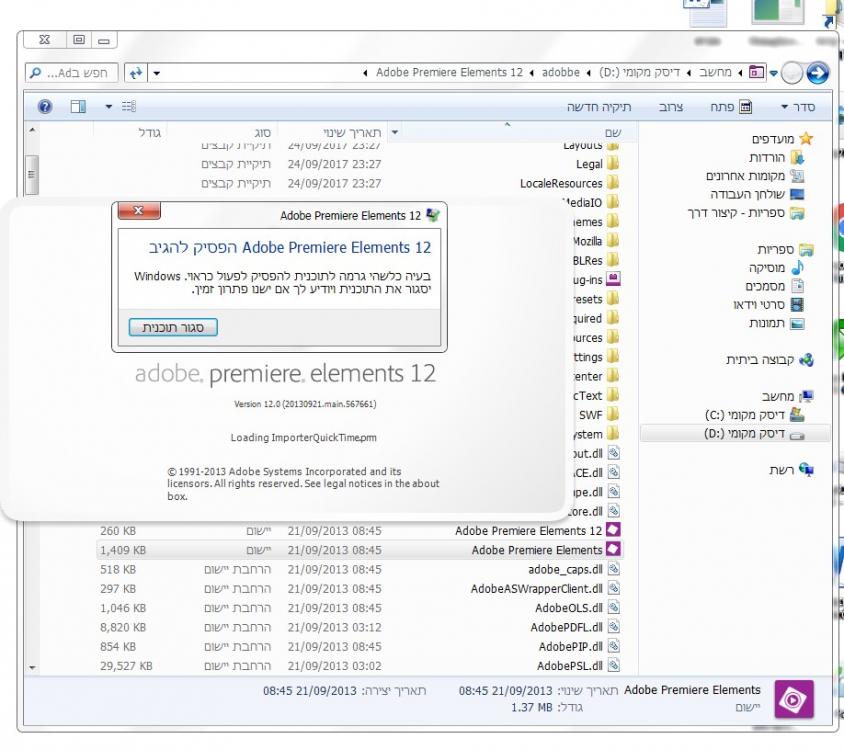The image size is (844, 750).
Task: Open recent pages dropdown near navigation arrows
Action: (773, 73)
